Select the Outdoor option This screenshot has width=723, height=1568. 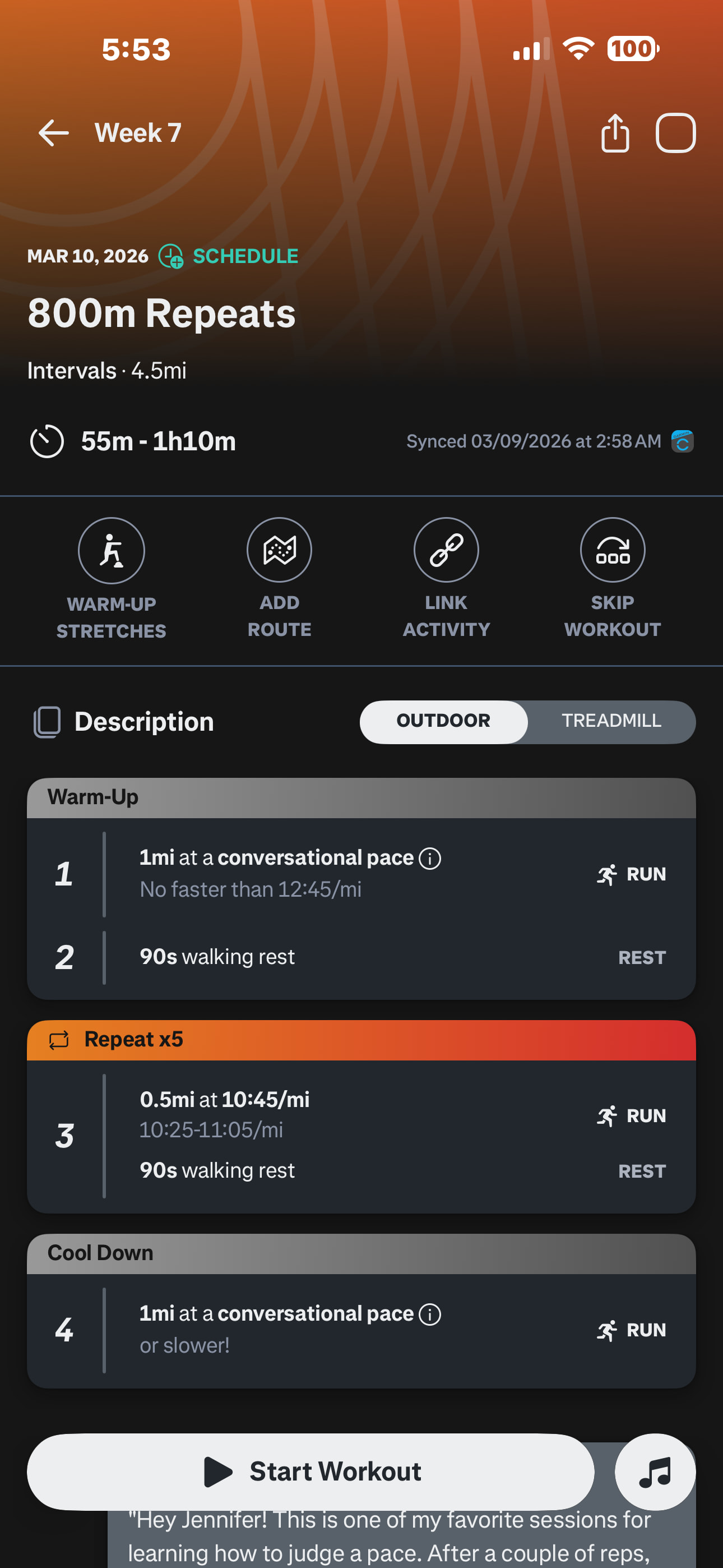443,721
